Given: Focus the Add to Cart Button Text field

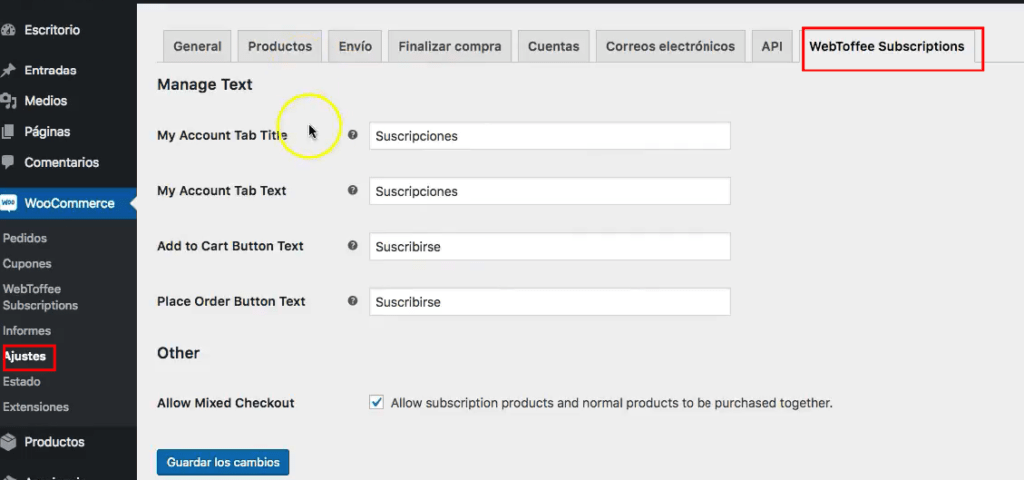Looking at the screenshot, I should pos(549,247).
